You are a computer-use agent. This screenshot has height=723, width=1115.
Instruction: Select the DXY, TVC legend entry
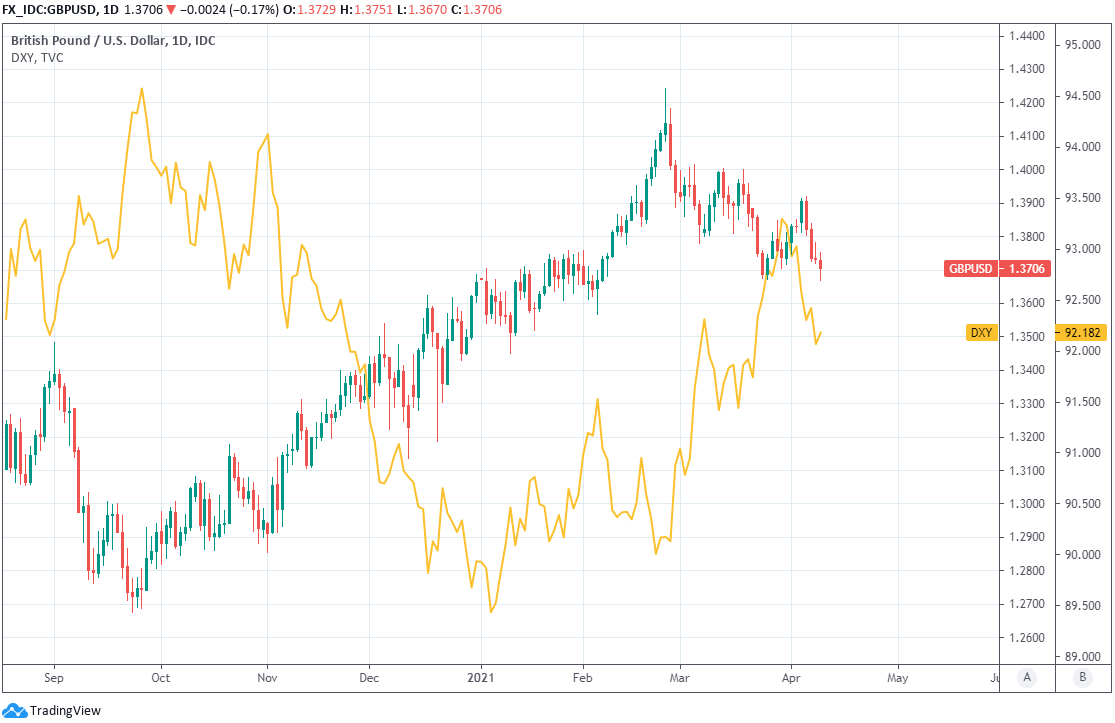(37, 58)
